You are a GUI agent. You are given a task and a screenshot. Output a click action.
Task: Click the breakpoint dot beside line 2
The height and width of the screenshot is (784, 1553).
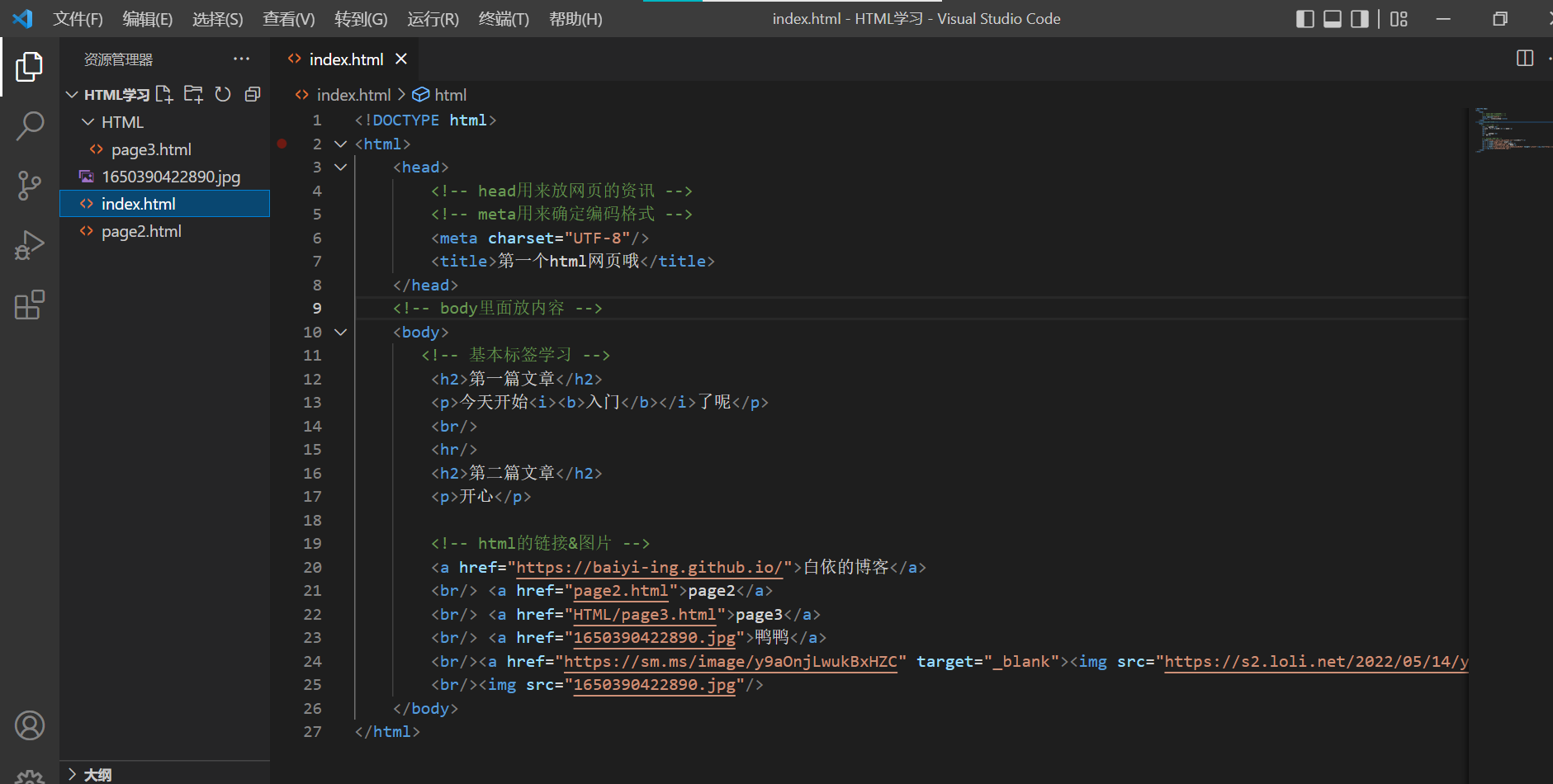282,144
